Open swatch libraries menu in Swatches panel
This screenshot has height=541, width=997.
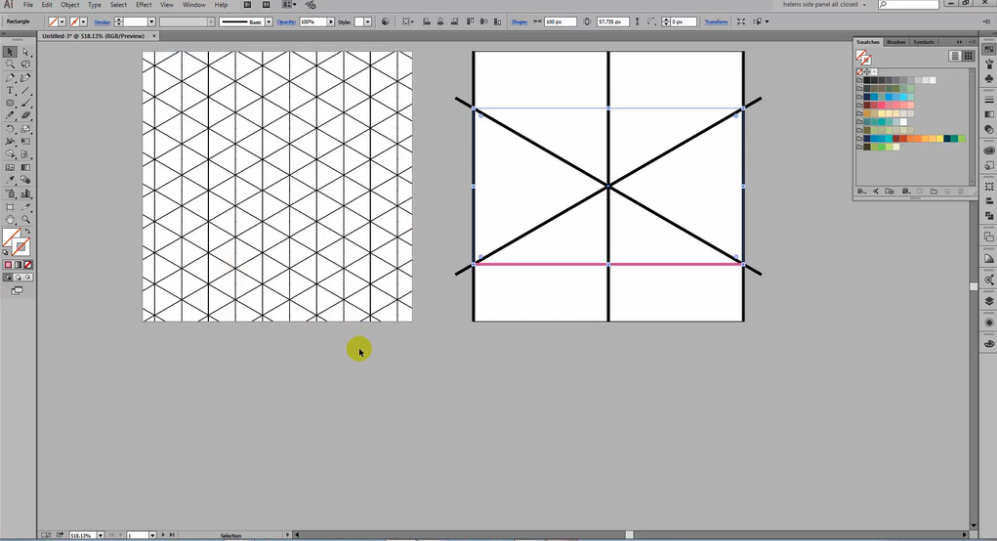click(x=861, y=191)
